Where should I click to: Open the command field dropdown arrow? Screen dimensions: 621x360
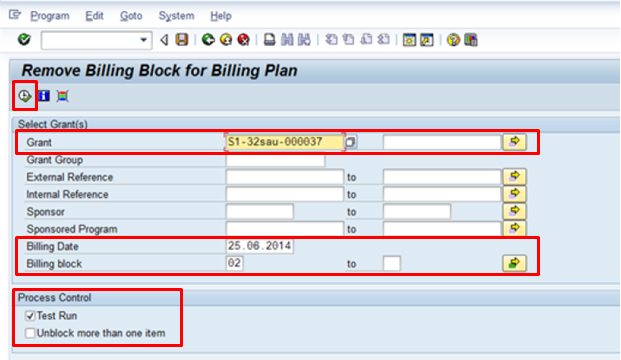point(143,40)
